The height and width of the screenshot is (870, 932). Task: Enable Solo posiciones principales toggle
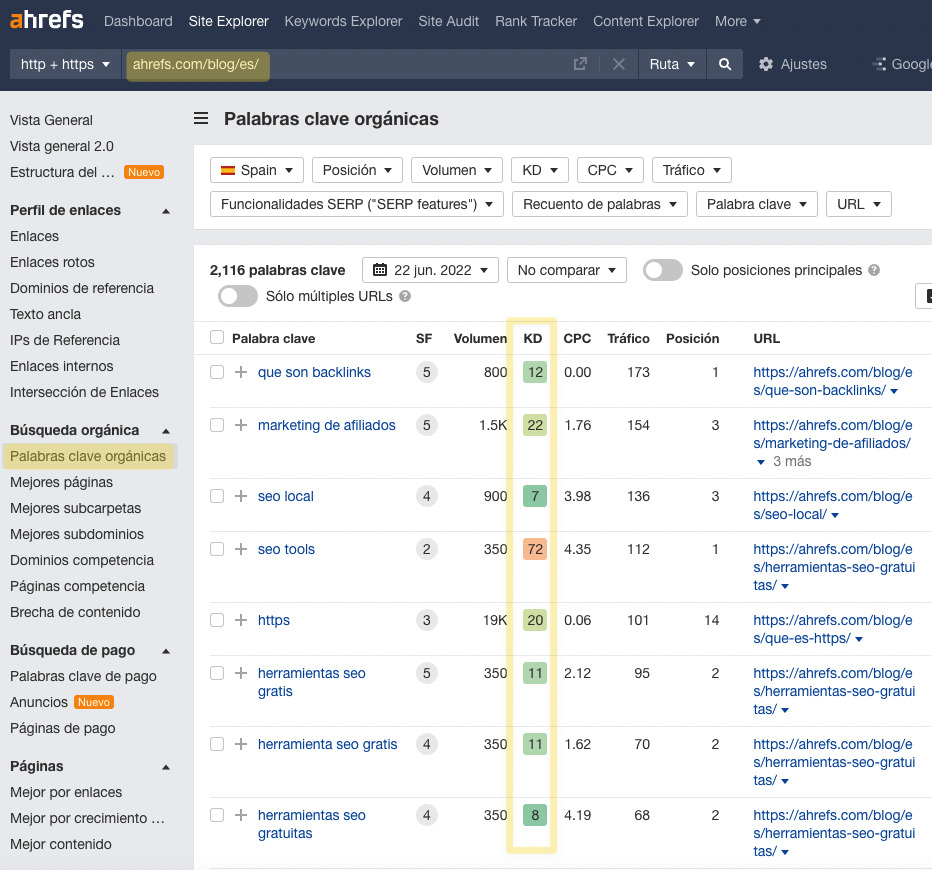pyautogui.click(x=663, y=270)
